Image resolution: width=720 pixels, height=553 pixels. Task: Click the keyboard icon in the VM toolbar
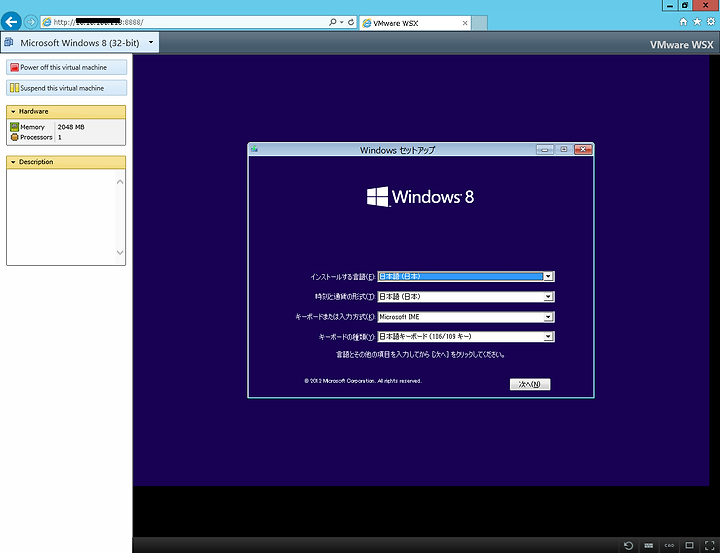648,545
